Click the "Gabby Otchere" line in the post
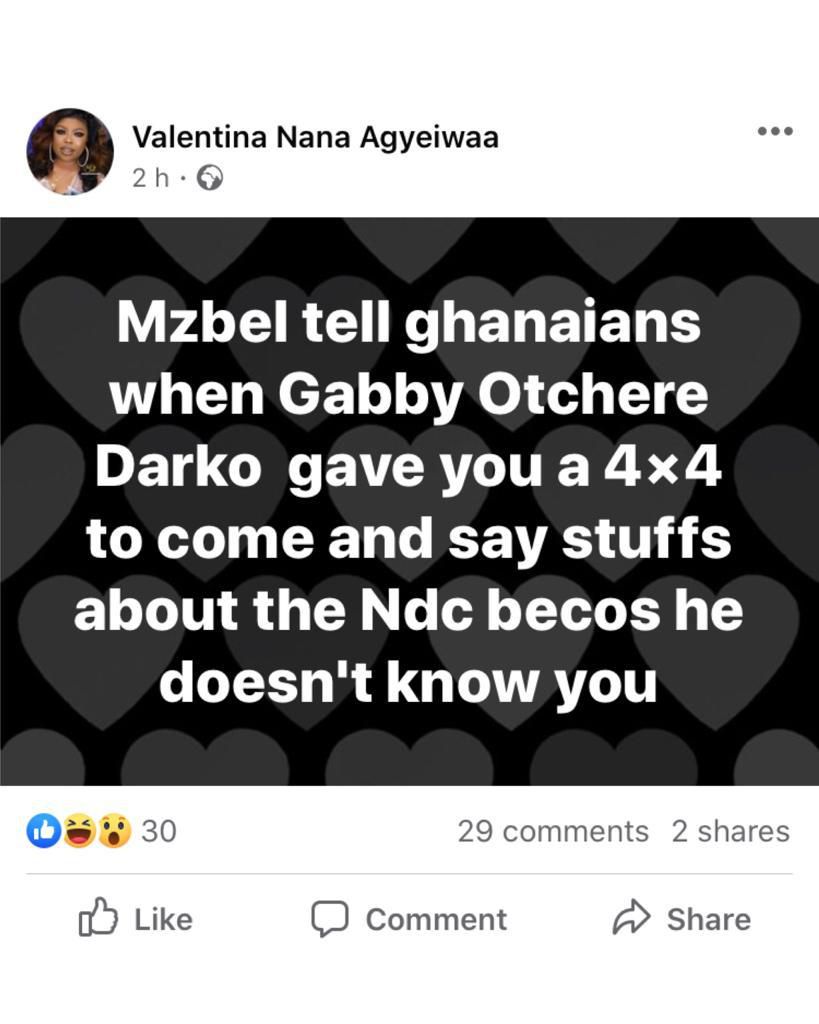Screen dimensions: 819x1024 409,397
